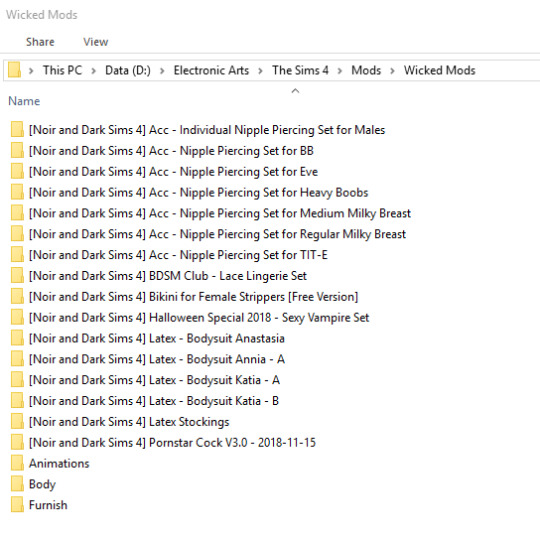The height and width of the screenshot is (541, 540).
Task: Click name 'Latex Stockings'
Action: click(x=189, y=422)
